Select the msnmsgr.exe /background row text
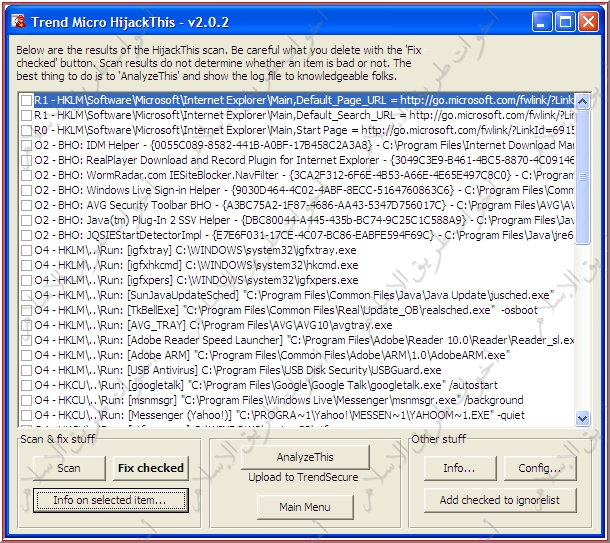The height and width of the screenshot is (543, 610). [279, 400]
